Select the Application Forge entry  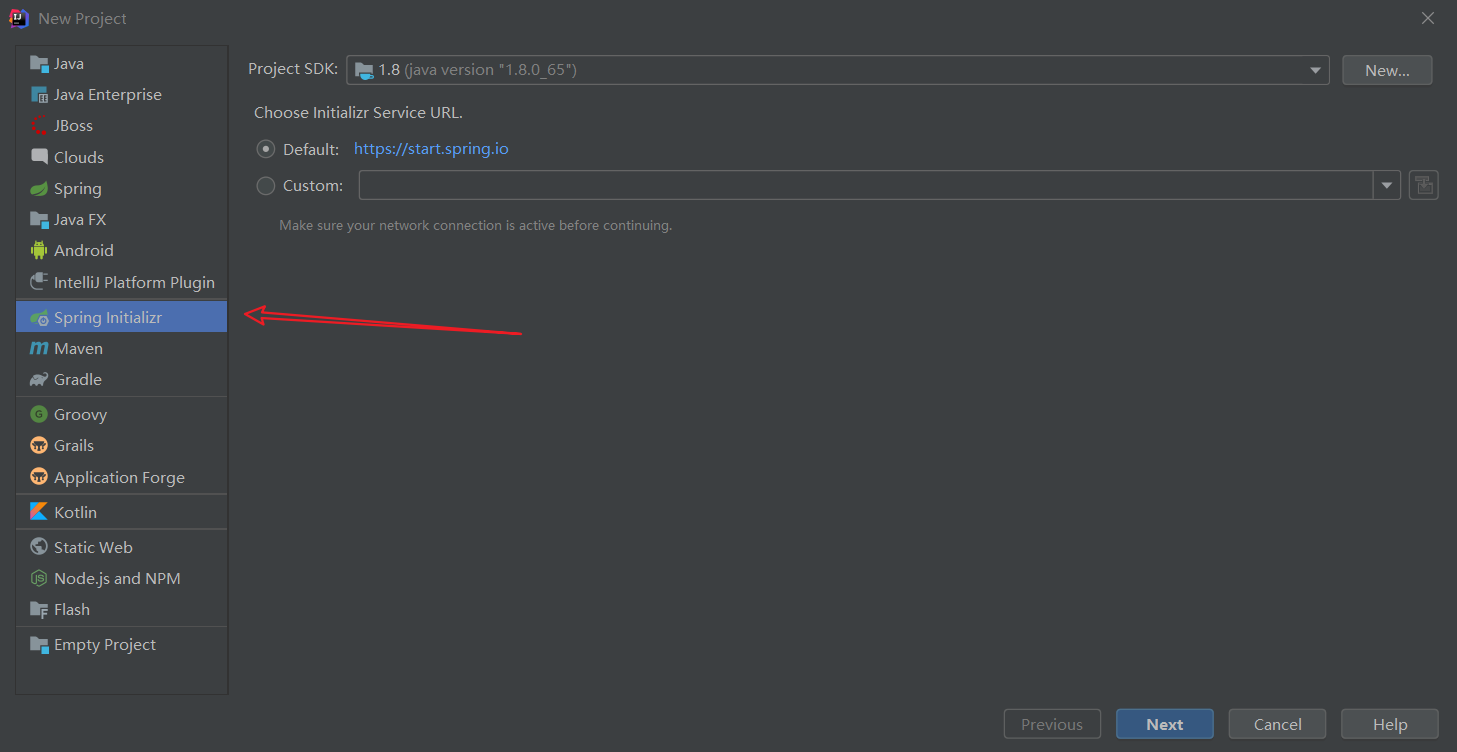(x=122, y=477)
